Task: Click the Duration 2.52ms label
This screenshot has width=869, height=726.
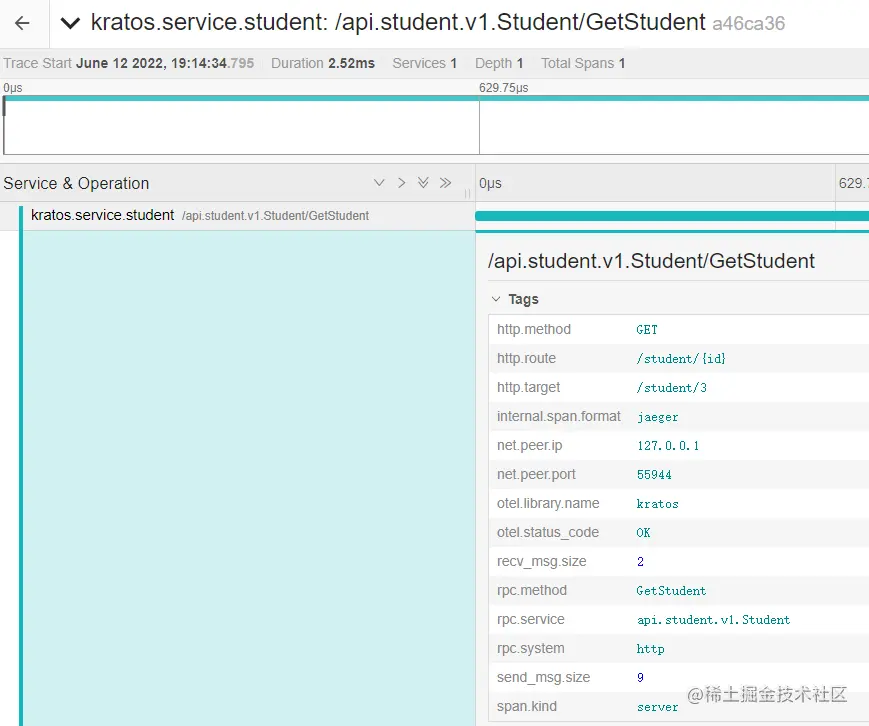Action: (x=323, y=63)
